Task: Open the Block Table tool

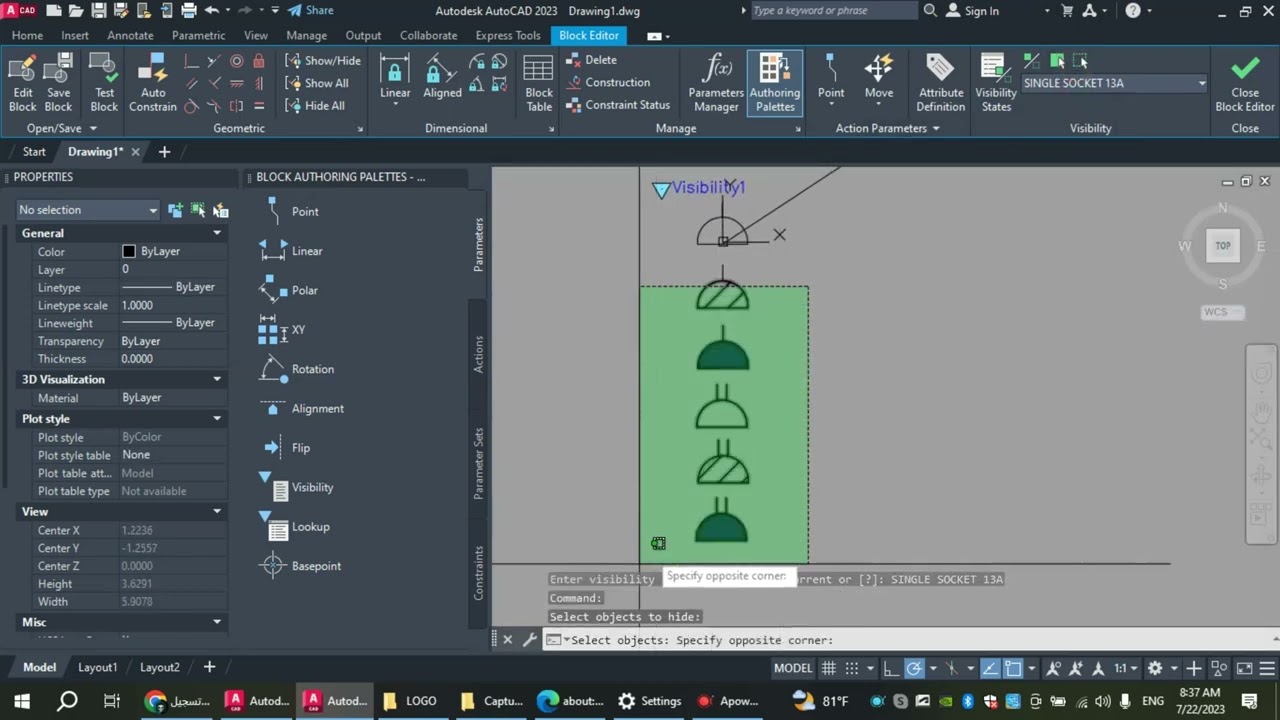Action: pyautogui.click(x=539, y=84)
